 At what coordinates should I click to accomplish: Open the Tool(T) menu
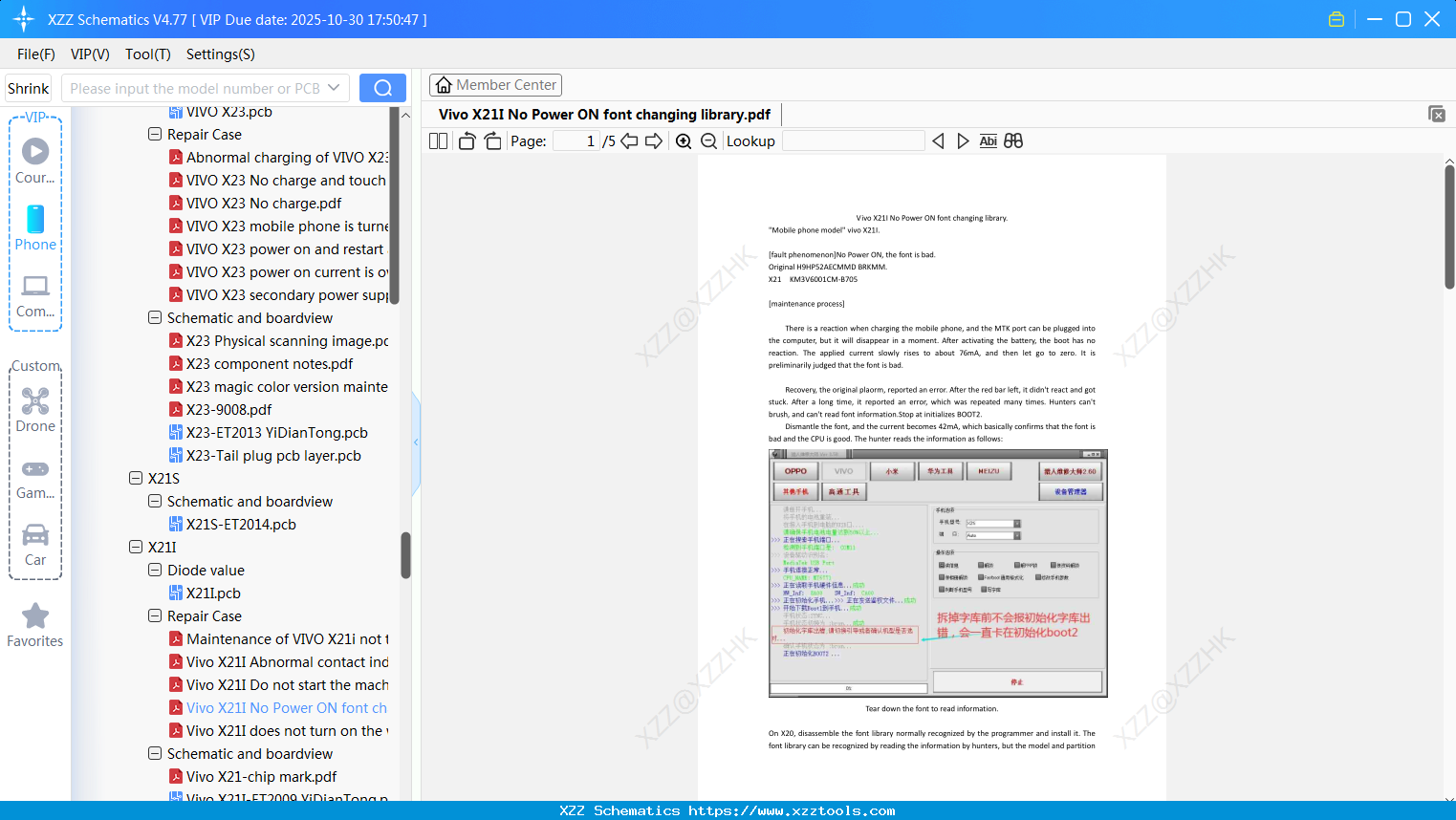pos(148,54)
